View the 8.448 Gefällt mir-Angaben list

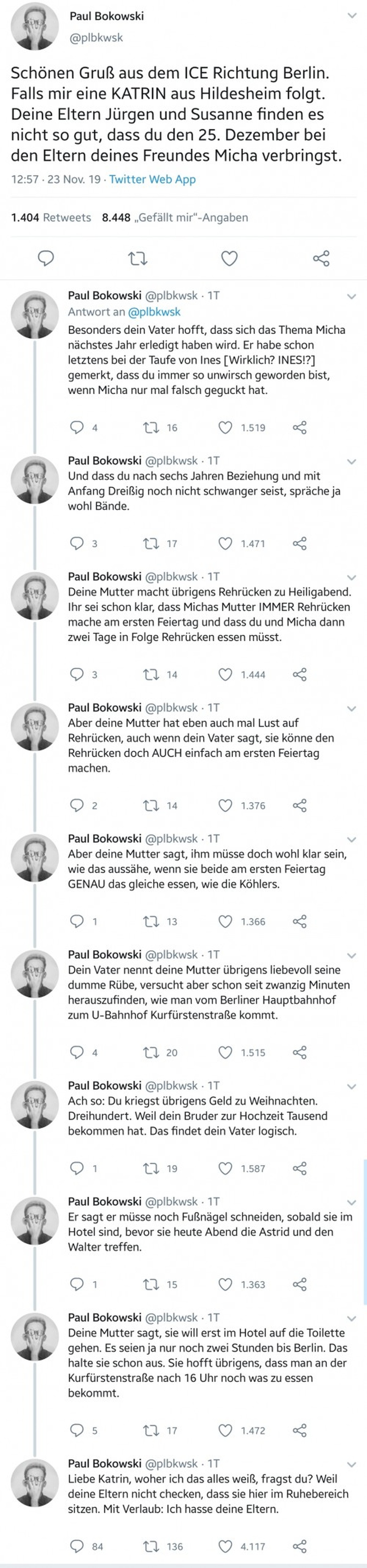point(175,217)
